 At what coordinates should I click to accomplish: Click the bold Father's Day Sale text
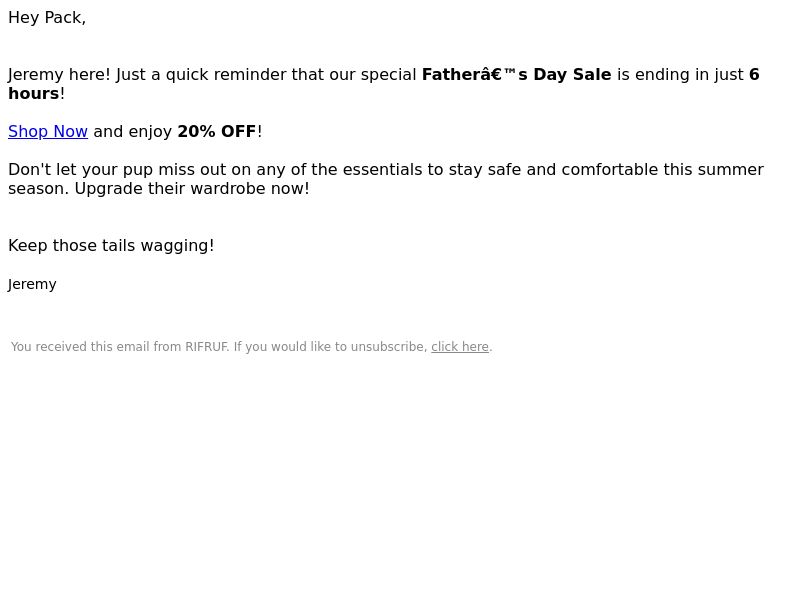(x=516, y=74)
